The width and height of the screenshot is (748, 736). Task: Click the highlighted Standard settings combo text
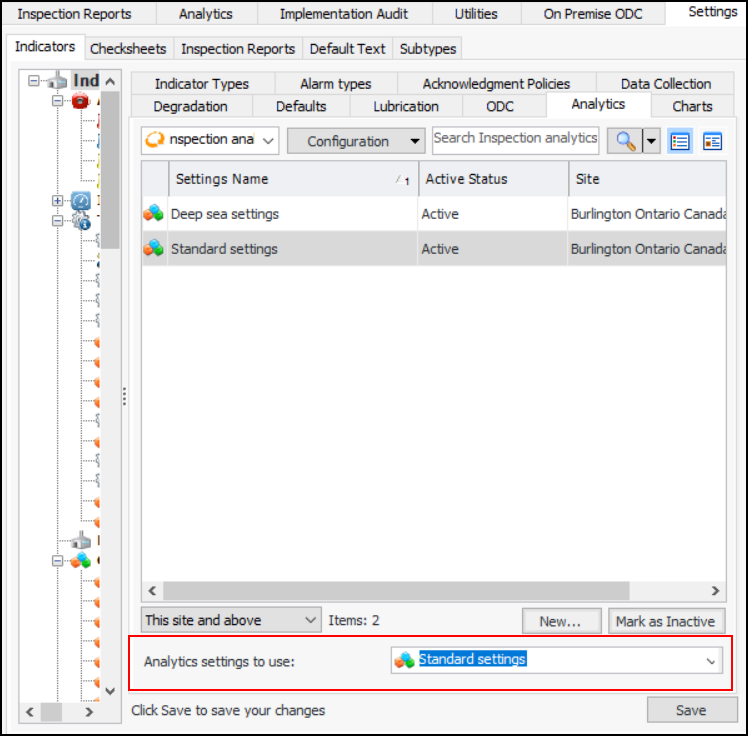coord(472,659)
